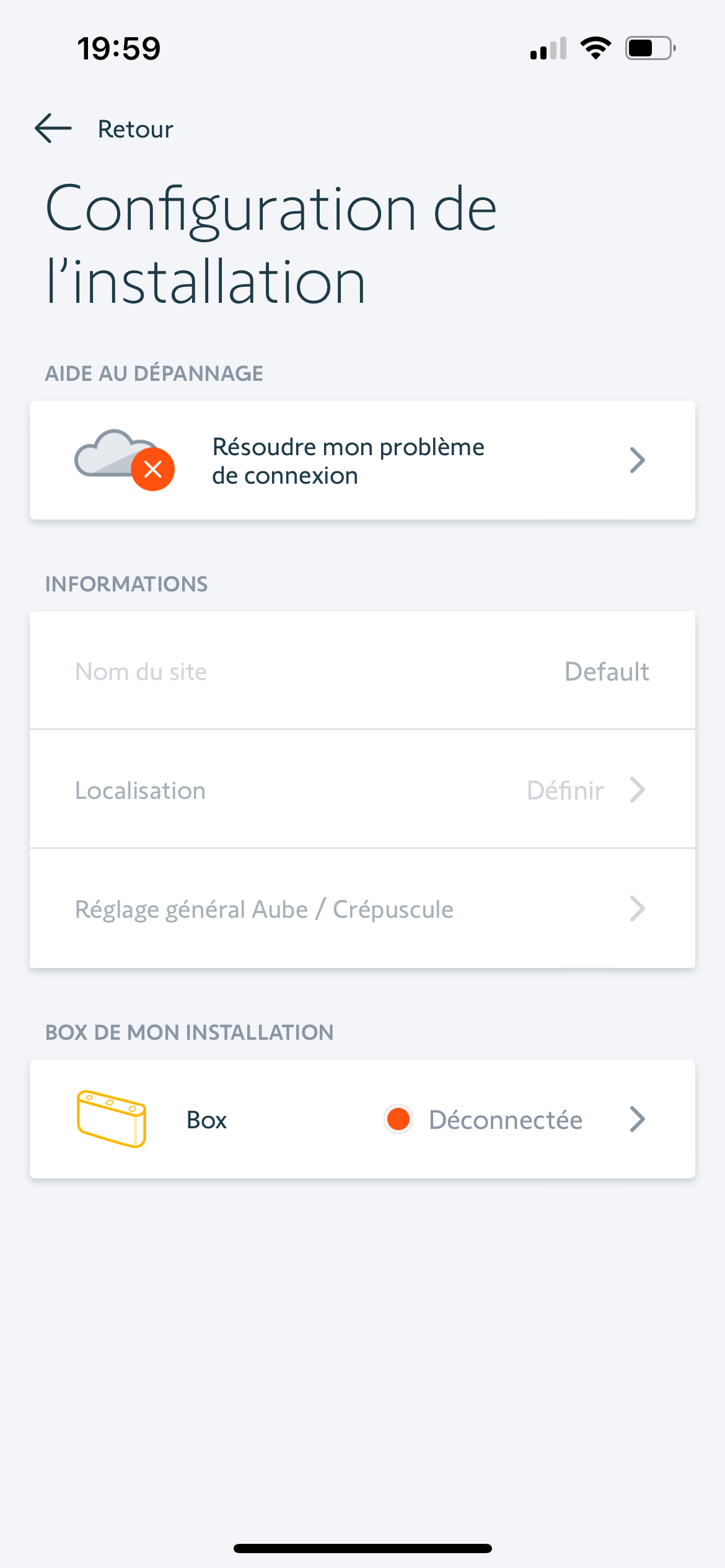Tap the "Box" device label

coord(207,1120)
